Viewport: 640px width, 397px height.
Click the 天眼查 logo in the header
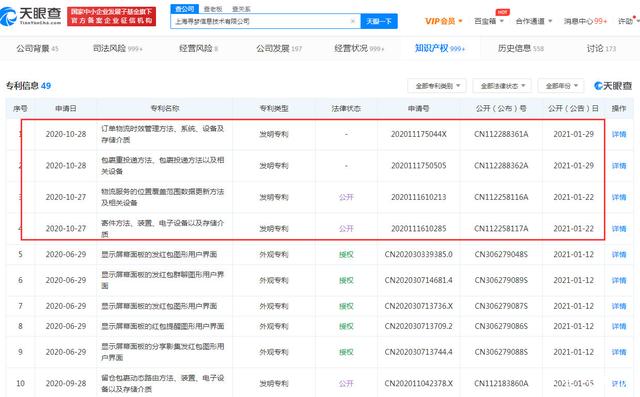31,16
